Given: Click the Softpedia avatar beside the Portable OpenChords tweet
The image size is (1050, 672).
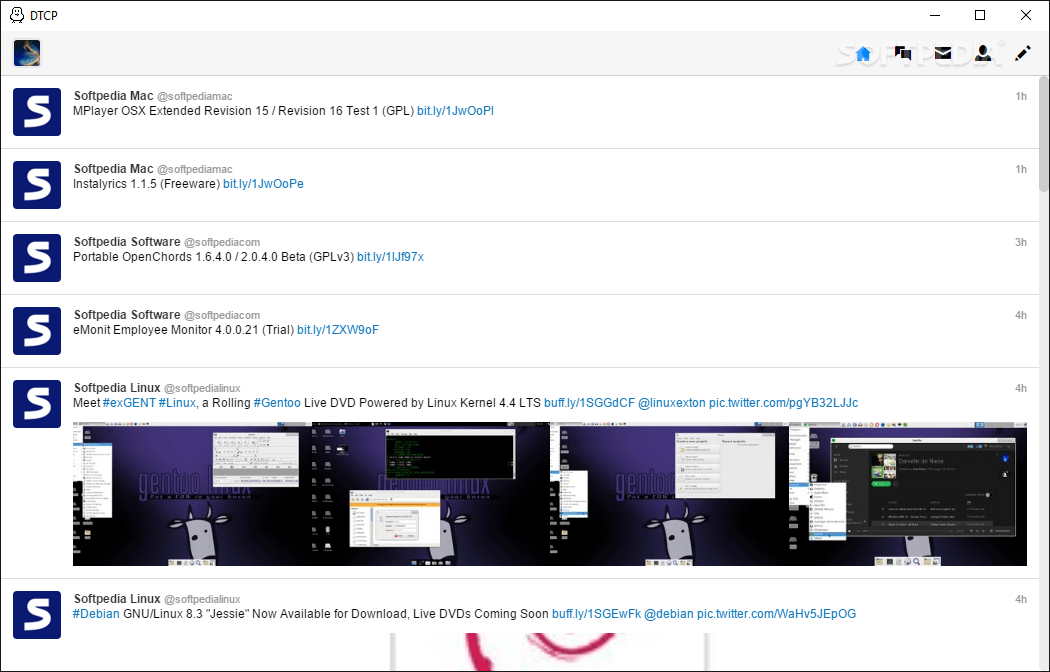Looking at the screenshot, I should tap(37, 258).
